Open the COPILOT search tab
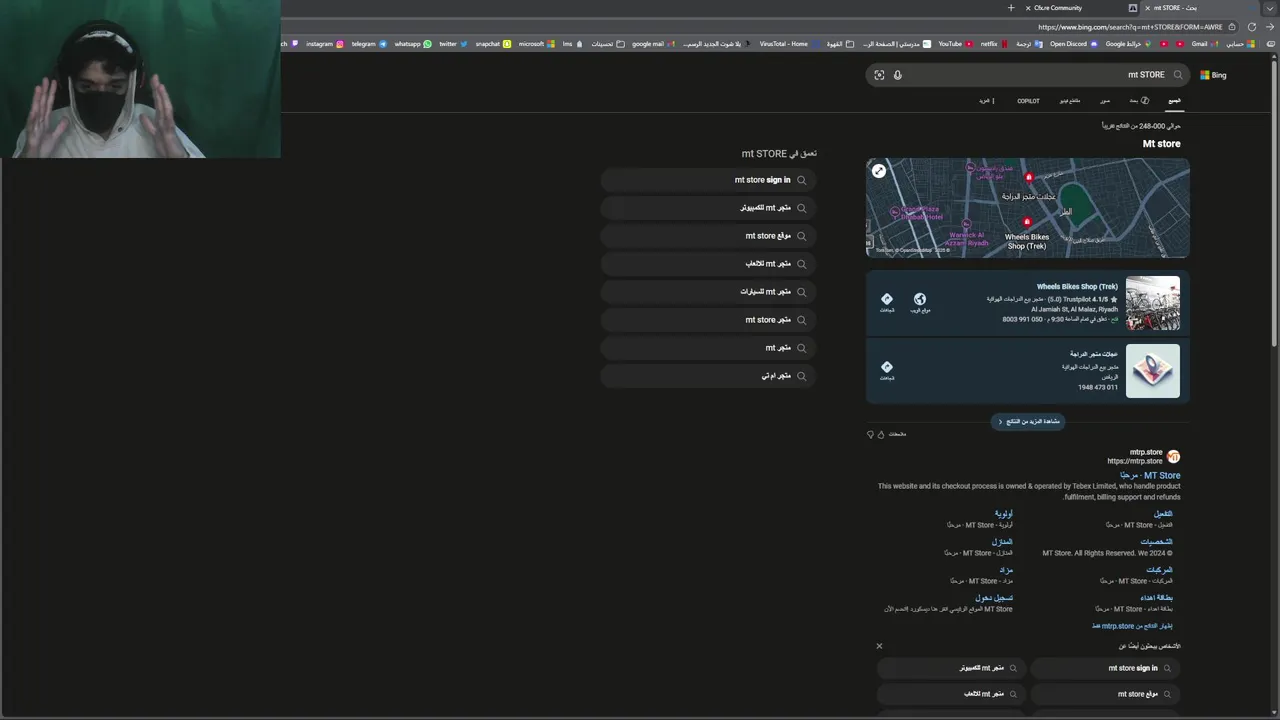The width and height of the screenshot is (1280, 720). pyautogui.click(x=1028, y=101)
